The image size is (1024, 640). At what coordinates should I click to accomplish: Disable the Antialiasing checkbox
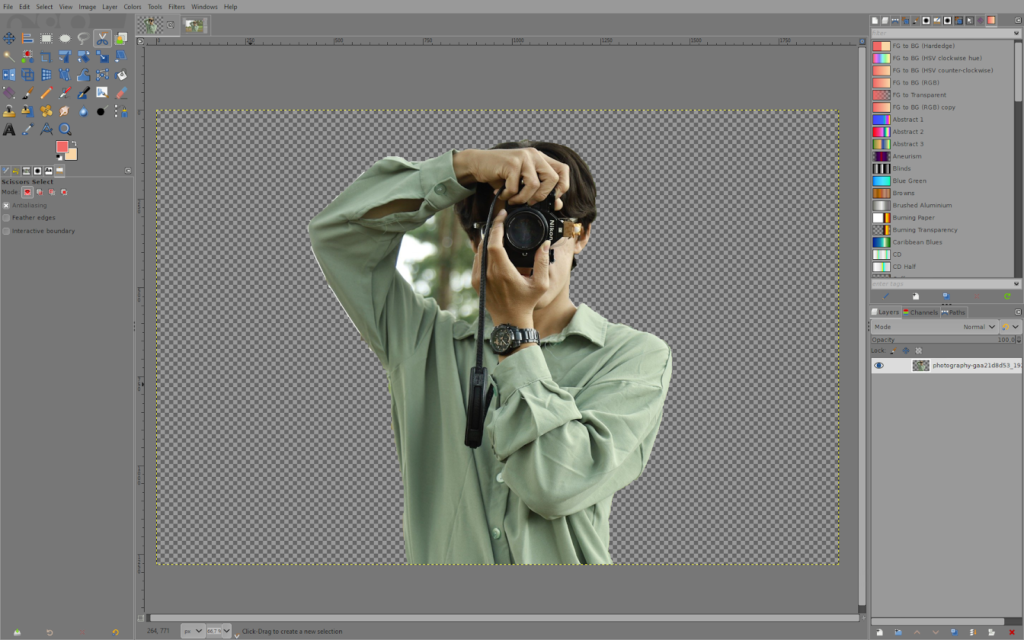click(x=6, y=205)
